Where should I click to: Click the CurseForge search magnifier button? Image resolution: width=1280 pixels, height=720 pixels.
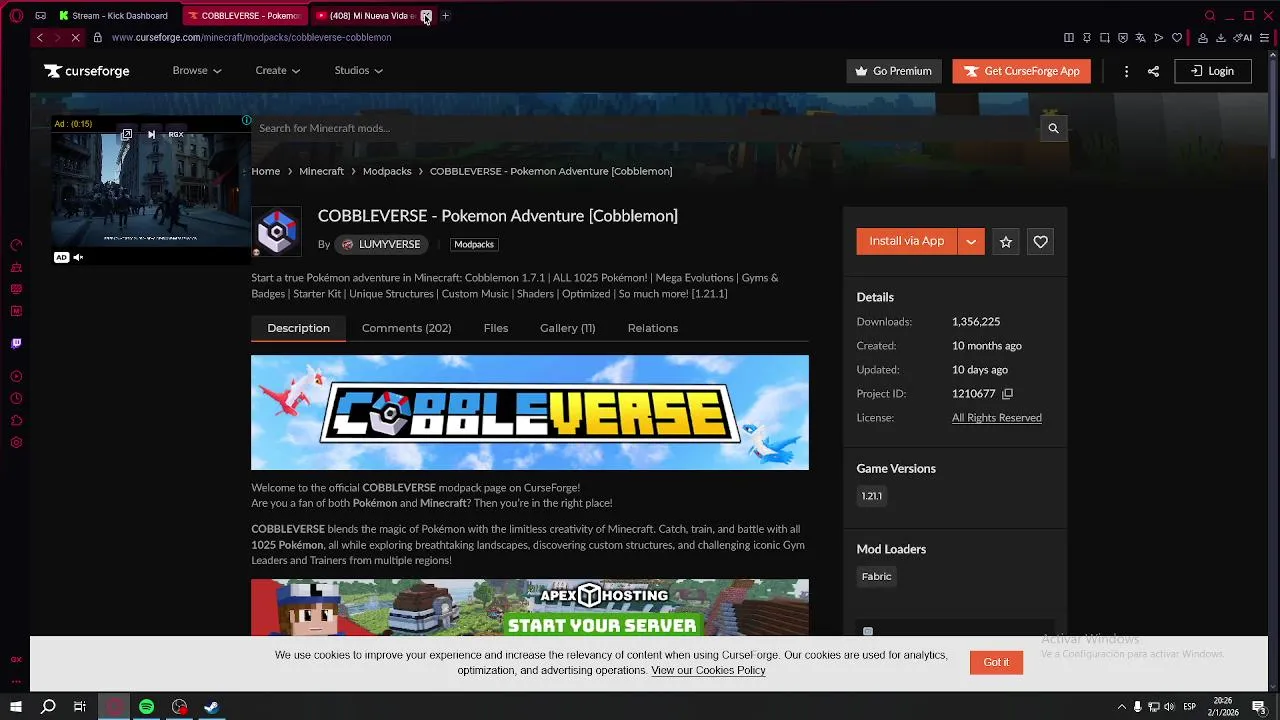(1053, 128)
